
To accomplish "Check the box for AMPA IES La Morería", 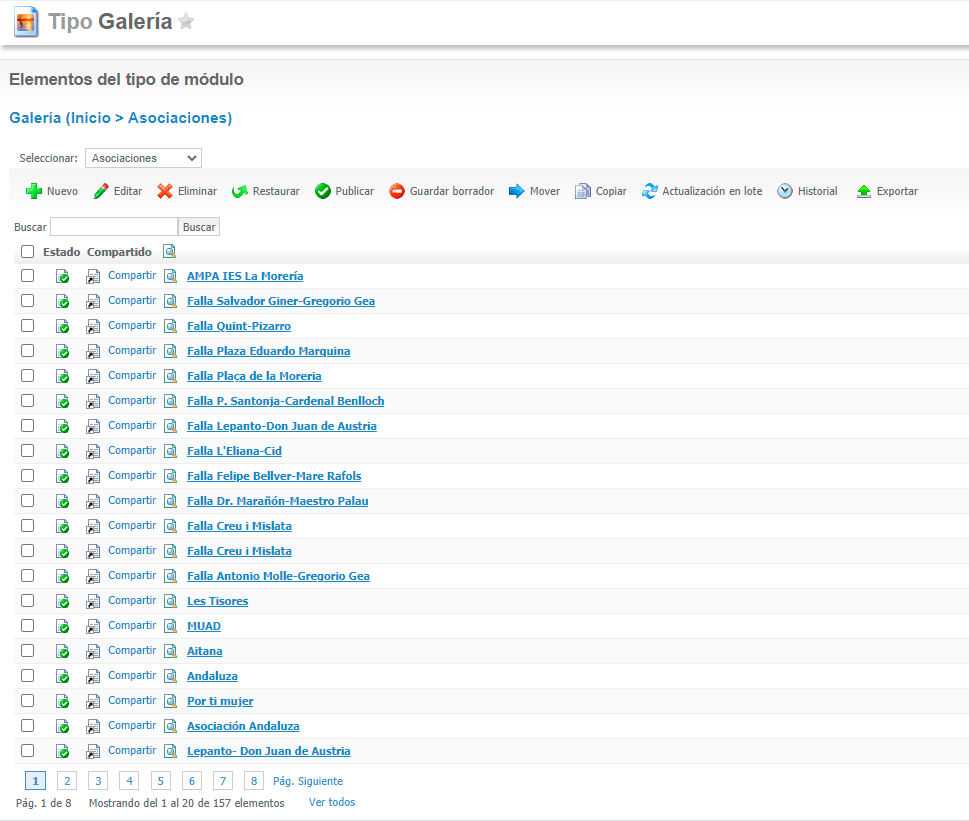I will click(28, 276).
